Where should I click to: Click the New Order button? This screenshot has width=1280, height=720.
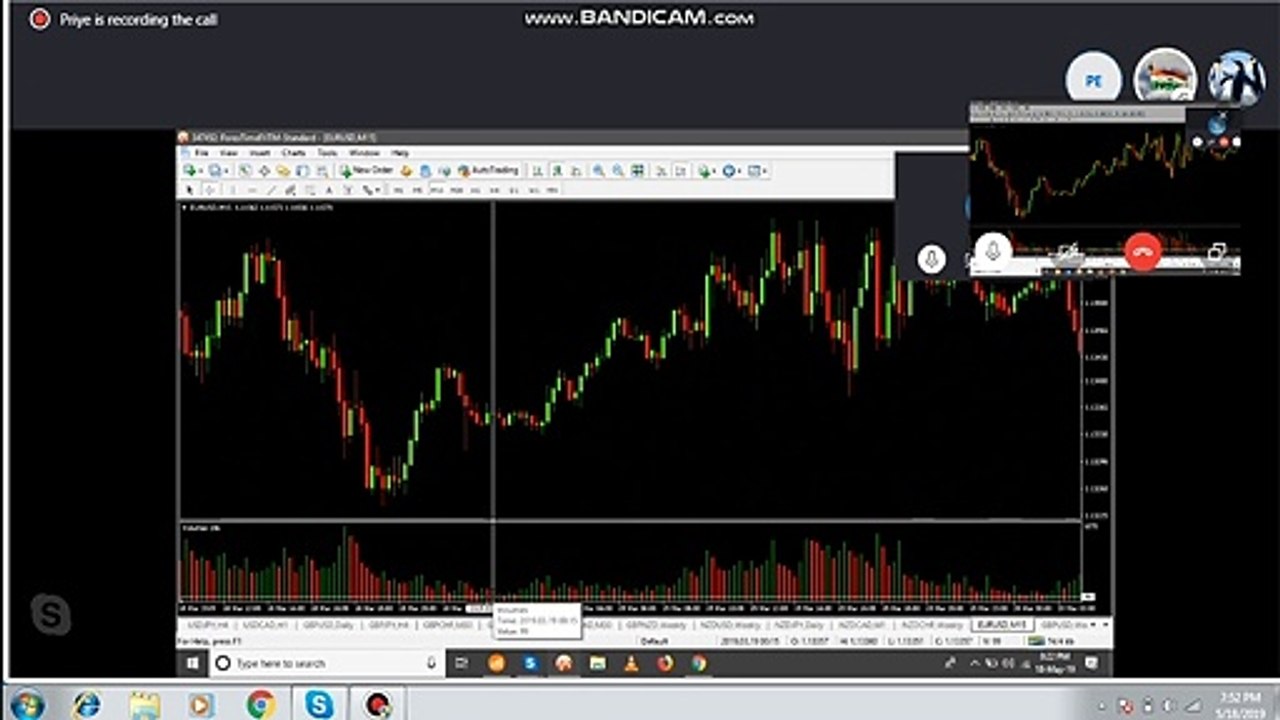[x=367, y=171]
